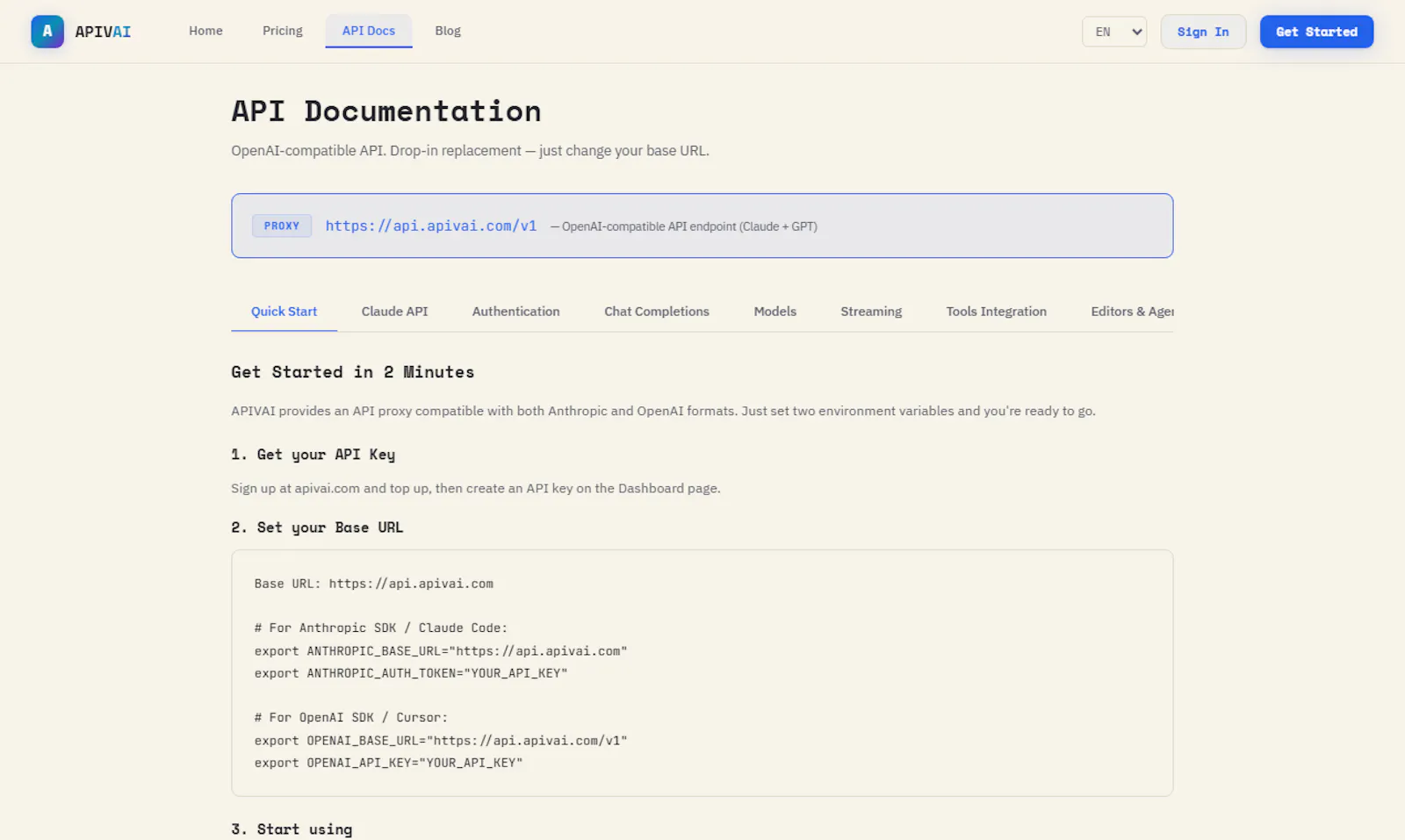
Task: Click the 'Base URL: https://api.apivai.com' code line
Action: [x=374, y=584]
